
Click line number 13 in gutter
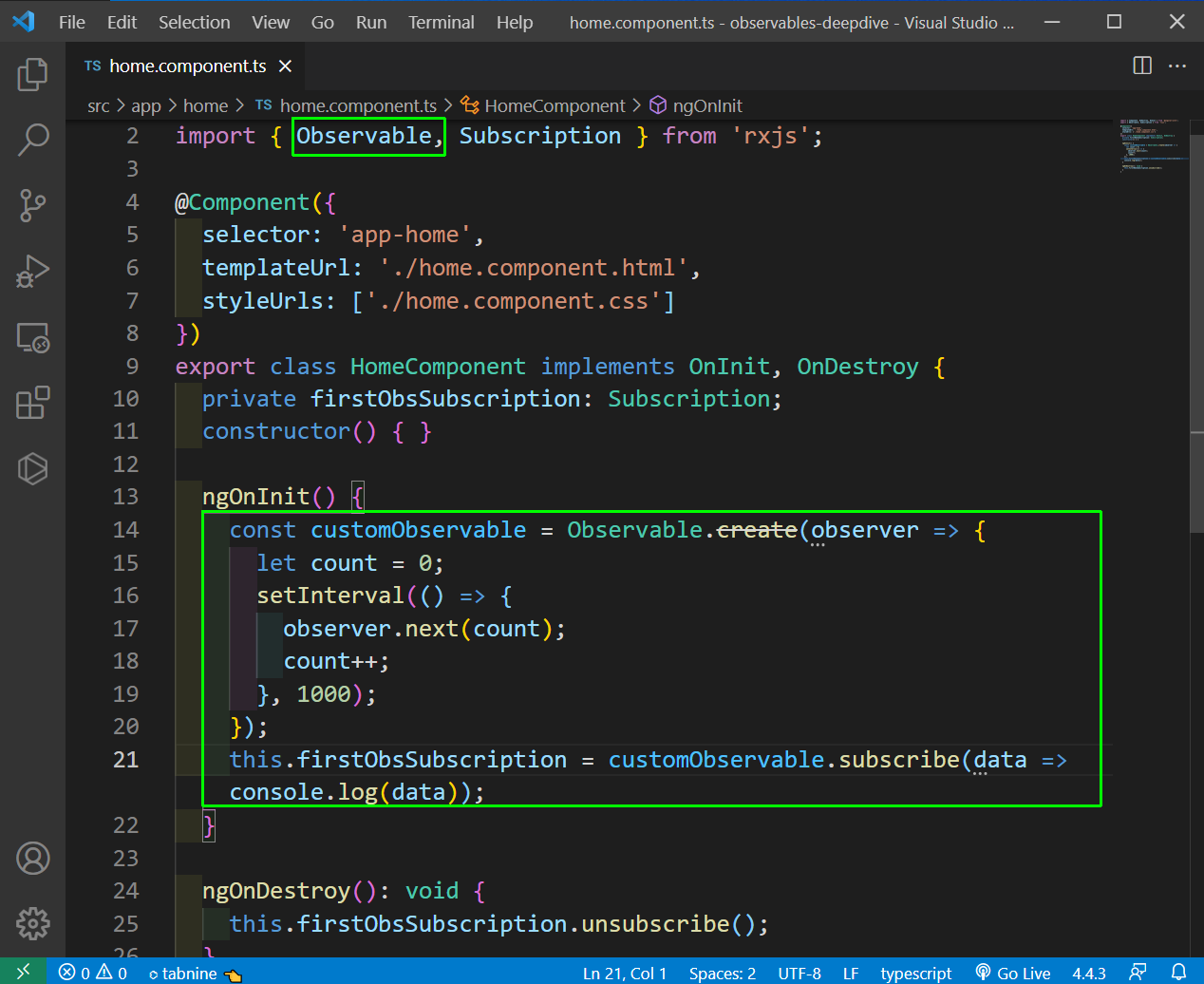coord(125,497)
